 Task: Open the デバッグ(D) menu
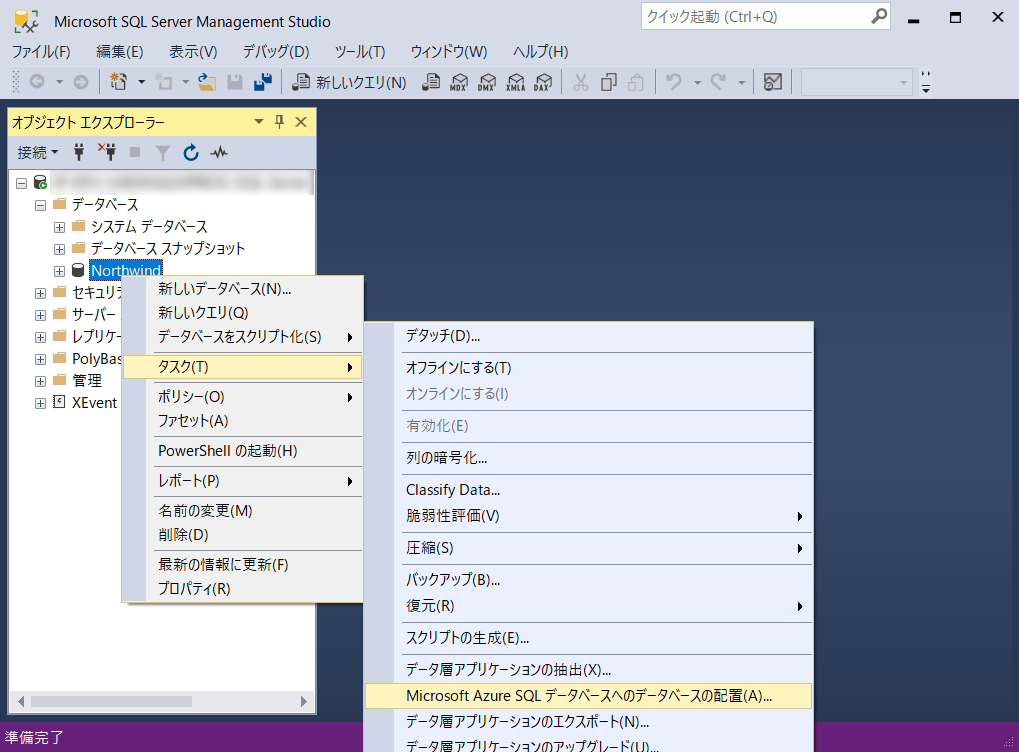point(276,51)
